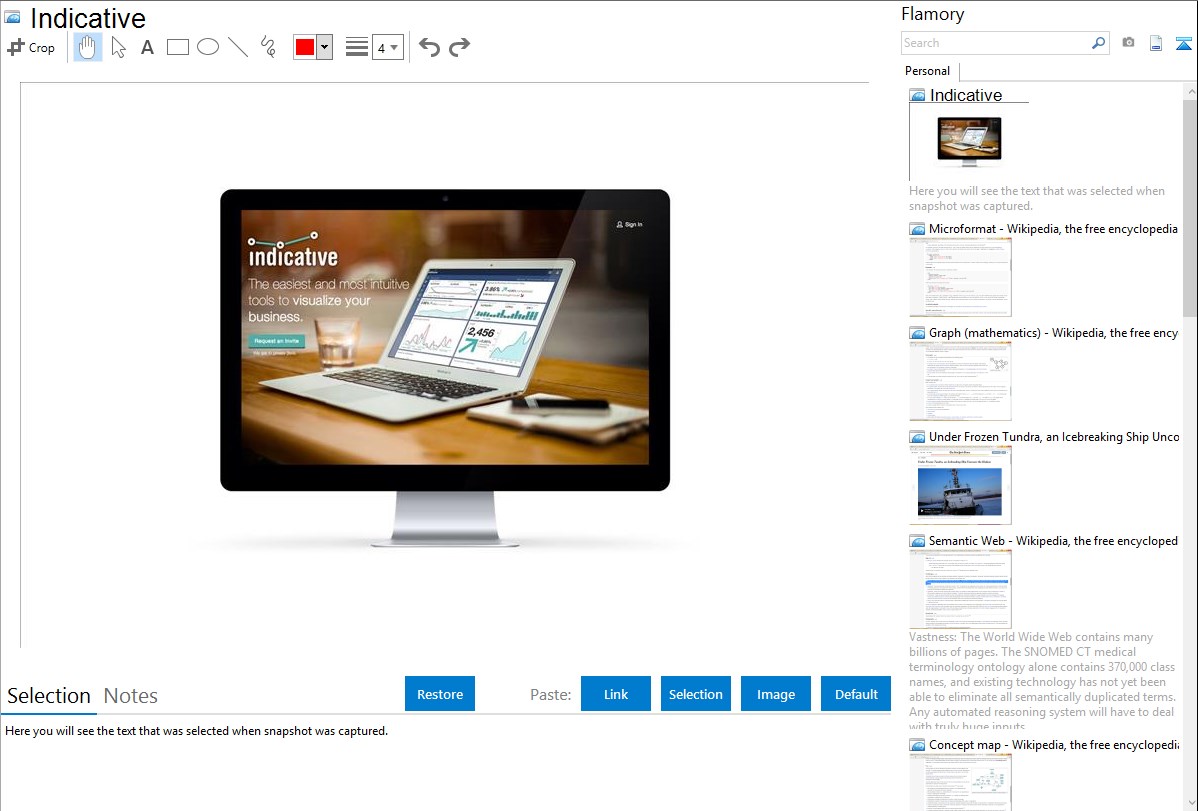Click the 'Microformat - Wikipedia' title

[1053, 229]
